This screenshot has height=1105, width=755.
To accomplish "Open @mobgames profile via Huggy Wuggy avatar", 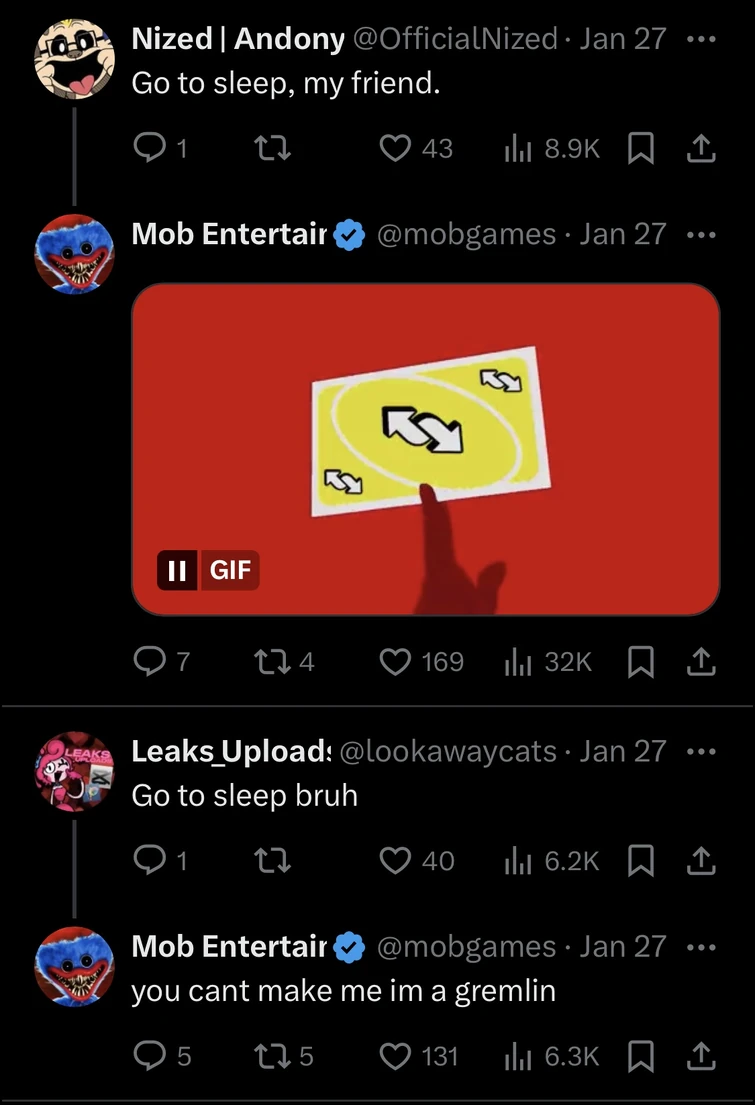I will click(75, 253).
